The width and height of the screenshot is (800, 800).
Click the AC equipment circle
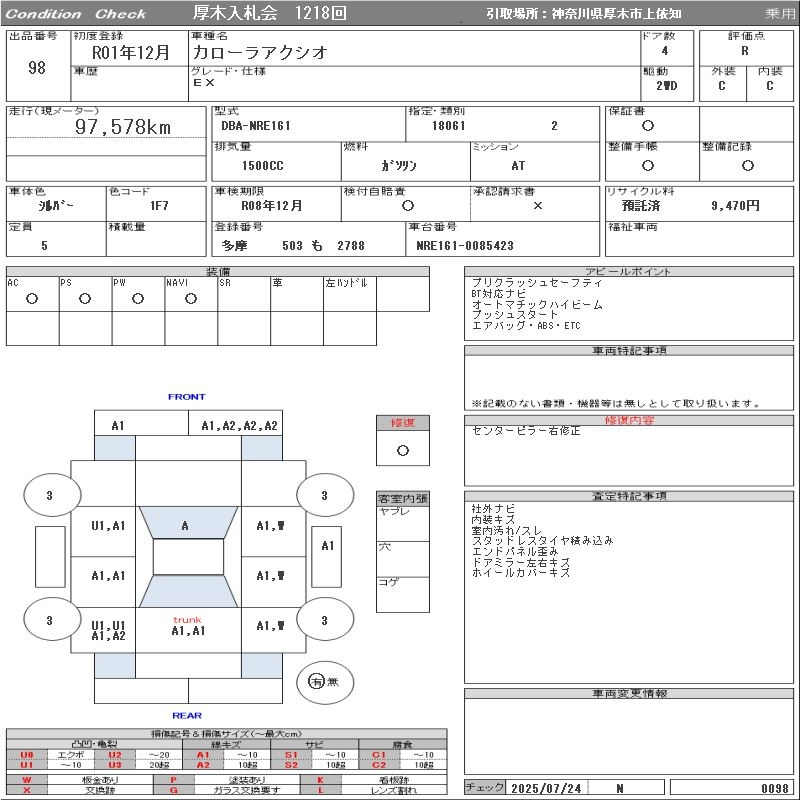tap(32, 299)
